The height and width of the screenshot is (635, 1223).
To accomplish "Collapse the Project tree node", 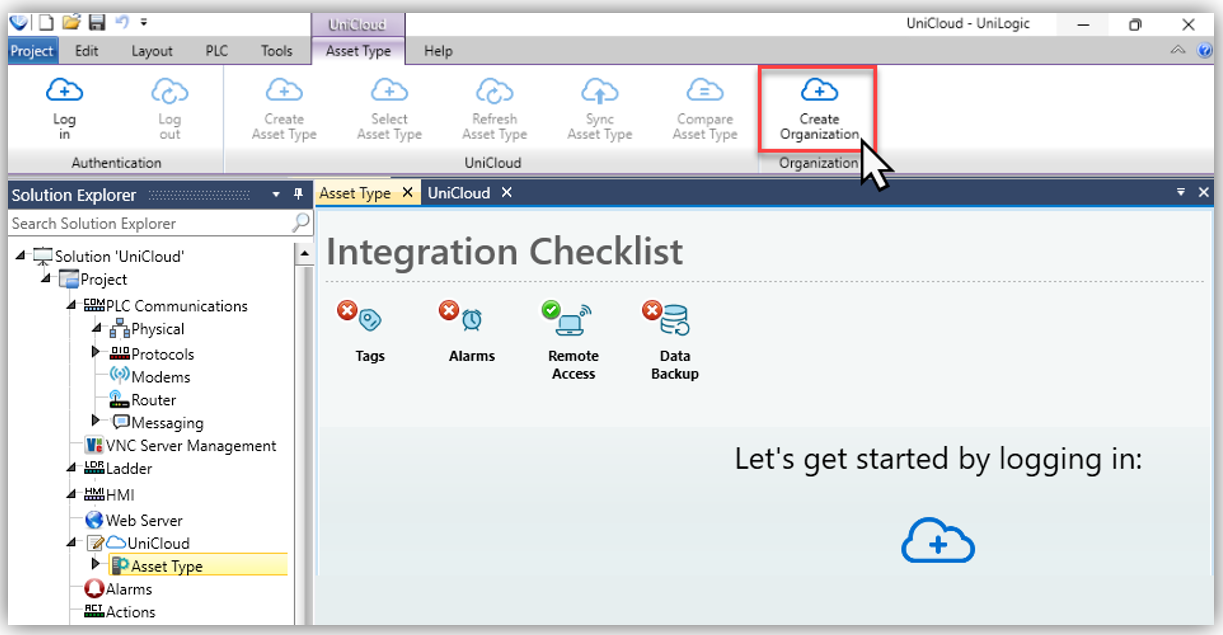I will pyautogui.click(x=47, y=280).
